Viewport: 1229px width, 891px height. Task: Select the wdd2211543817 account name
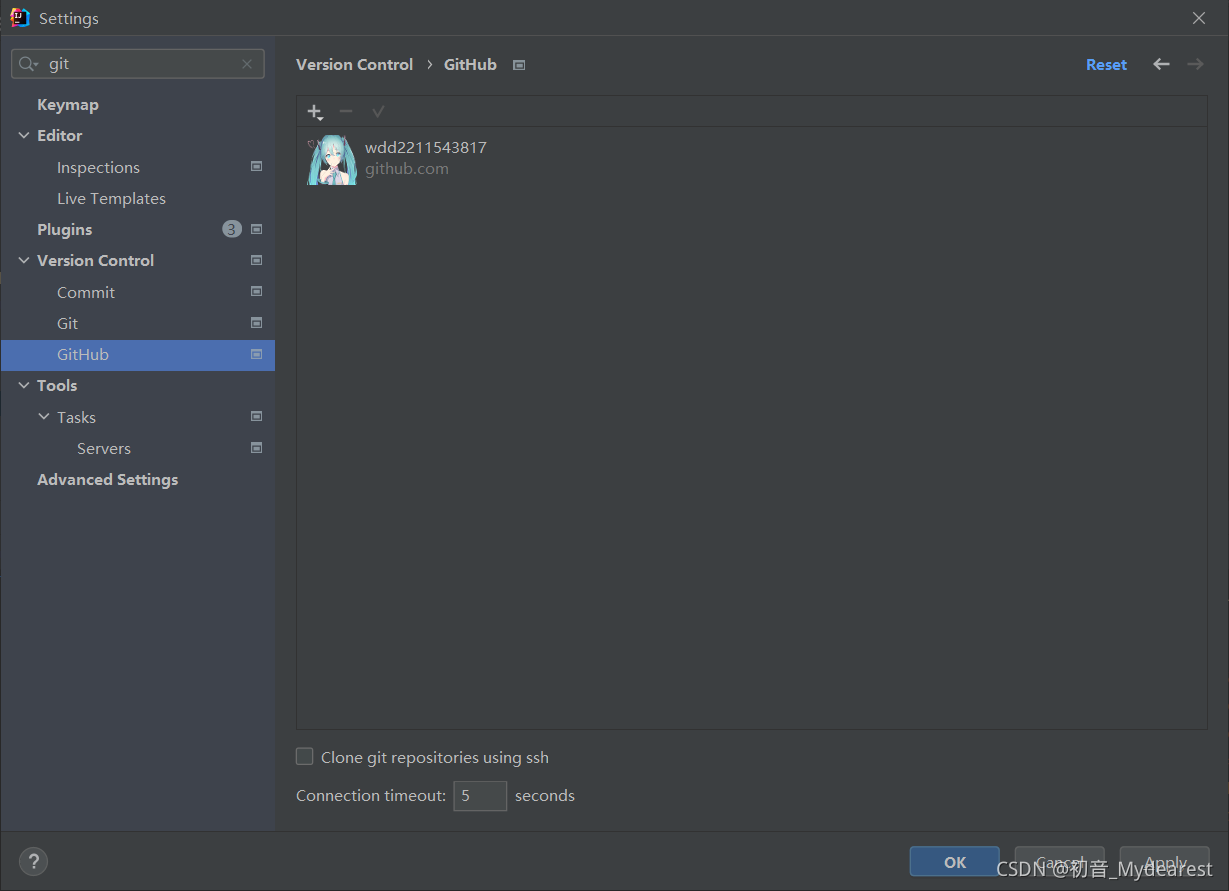tap(426, 147)
